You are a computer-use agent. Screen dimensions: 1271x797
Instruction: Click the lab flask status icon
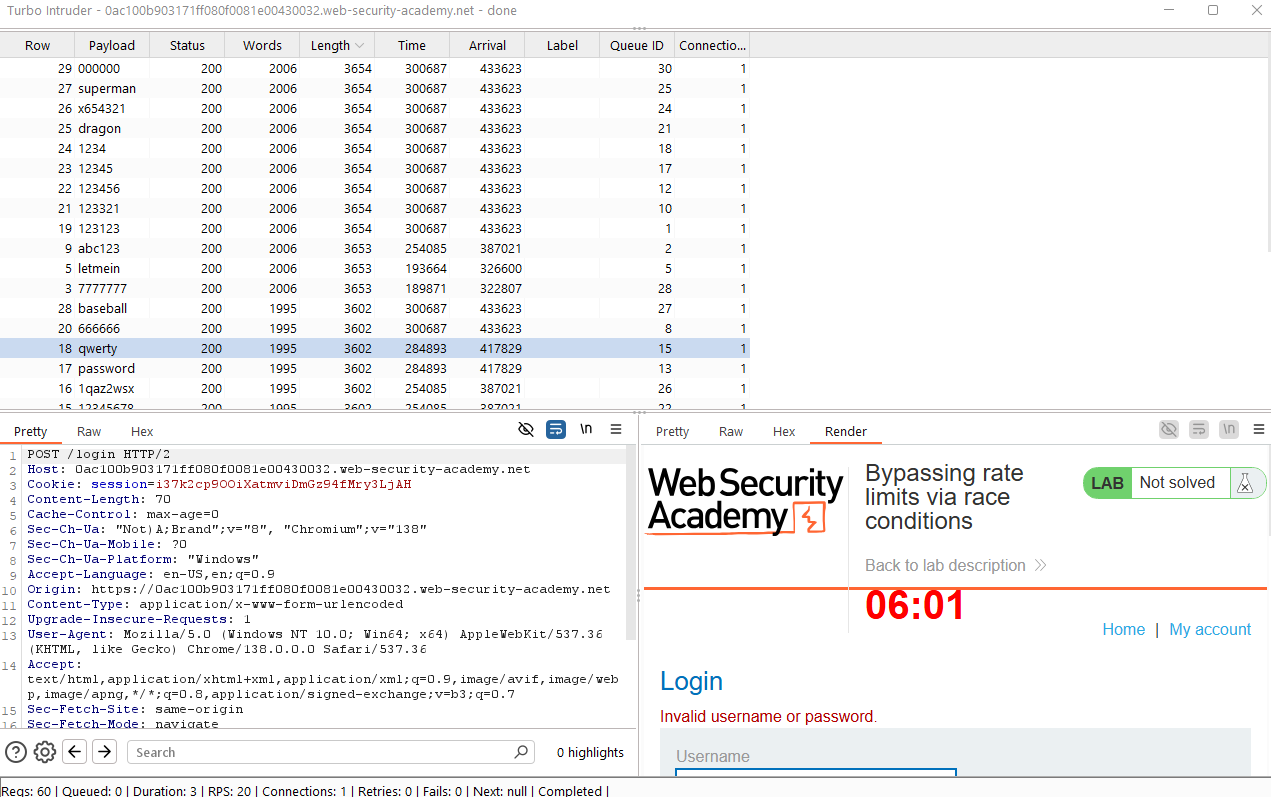click(1244, 483)
